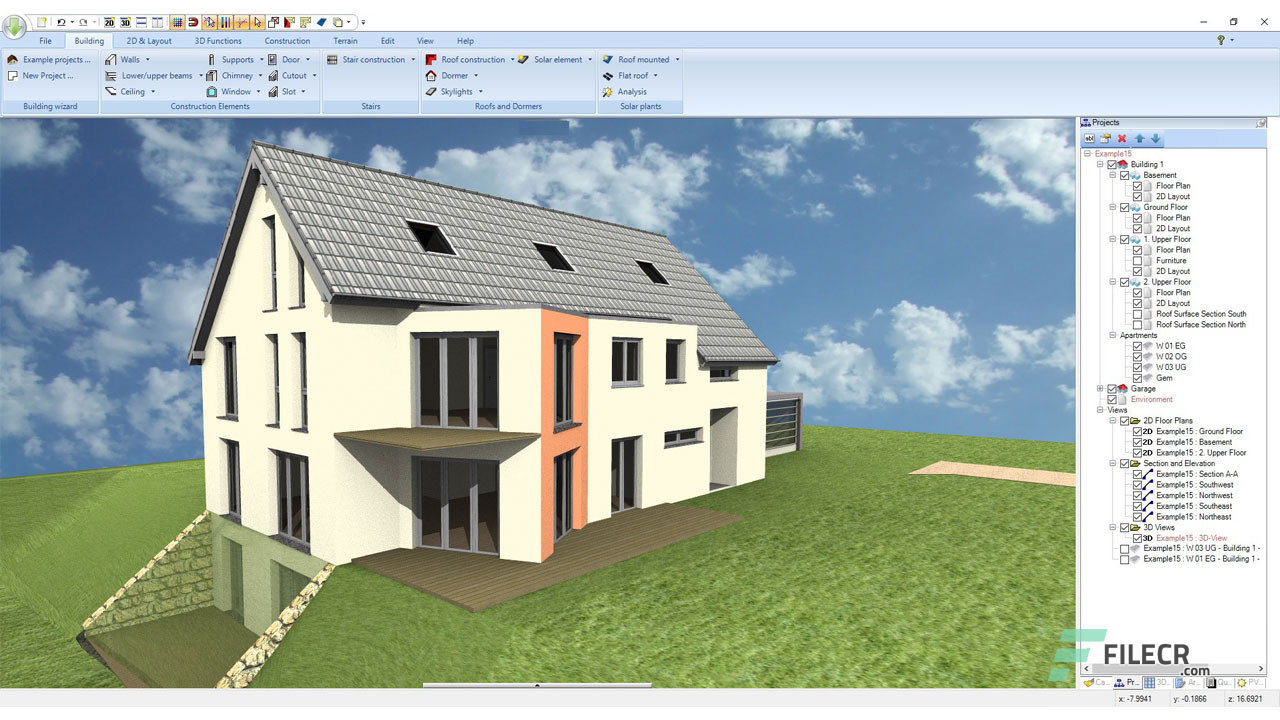Click Example projects ... button
1280x720 pixels.
pyautogui.click(x=48, y=60)
